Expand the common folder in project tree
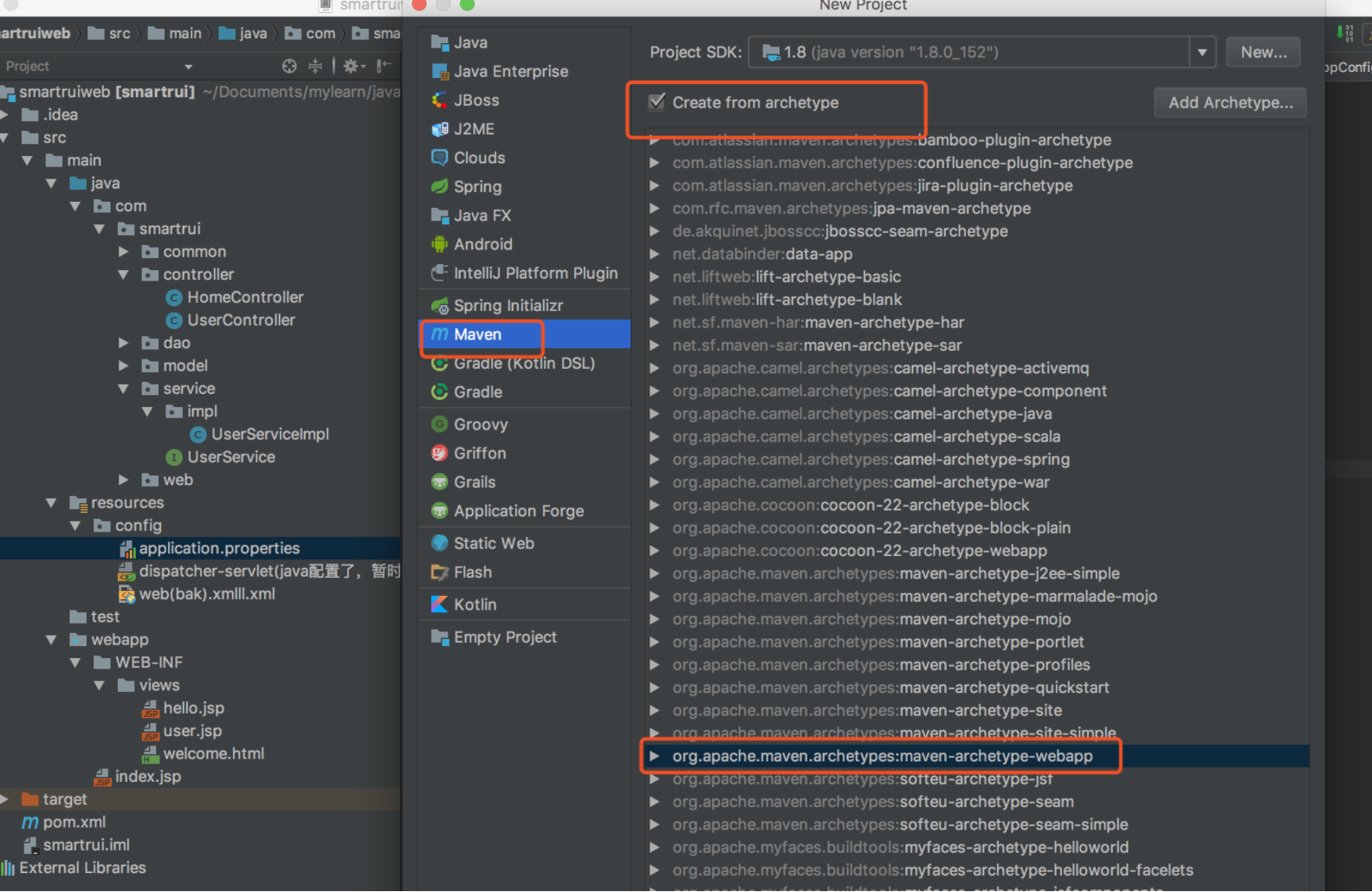 pos(123,251)
